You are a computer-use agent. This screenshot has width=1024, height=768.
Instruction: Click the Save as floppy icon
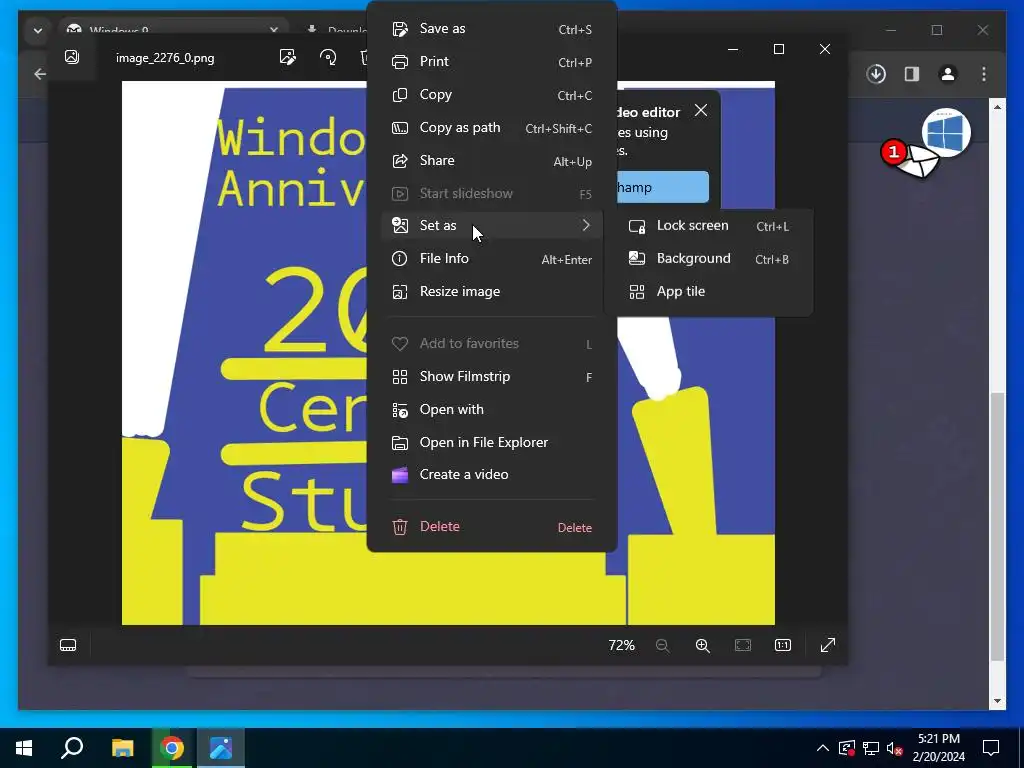click(x=400, y=29)
